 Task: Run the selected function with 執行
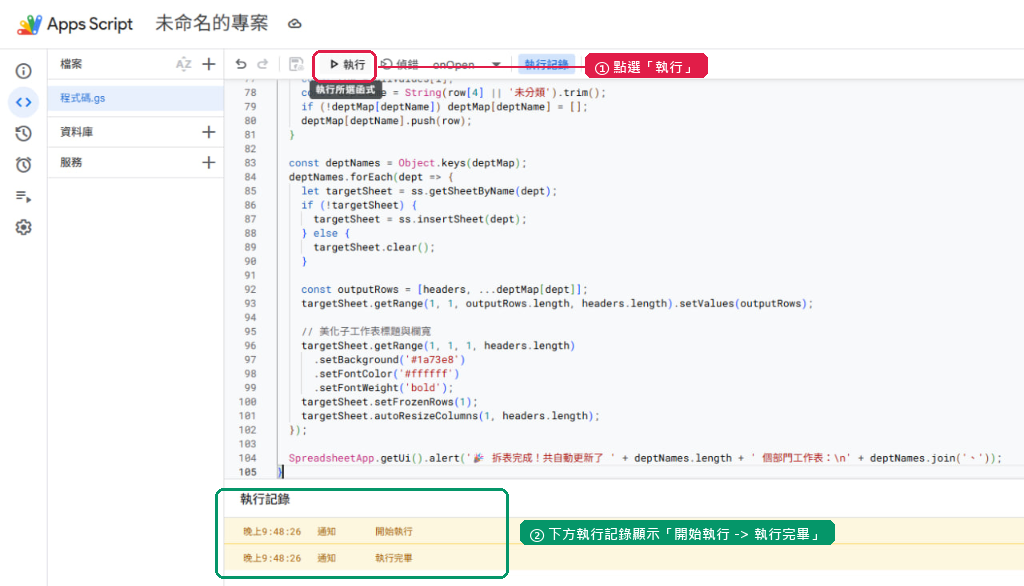pos(347,65)
